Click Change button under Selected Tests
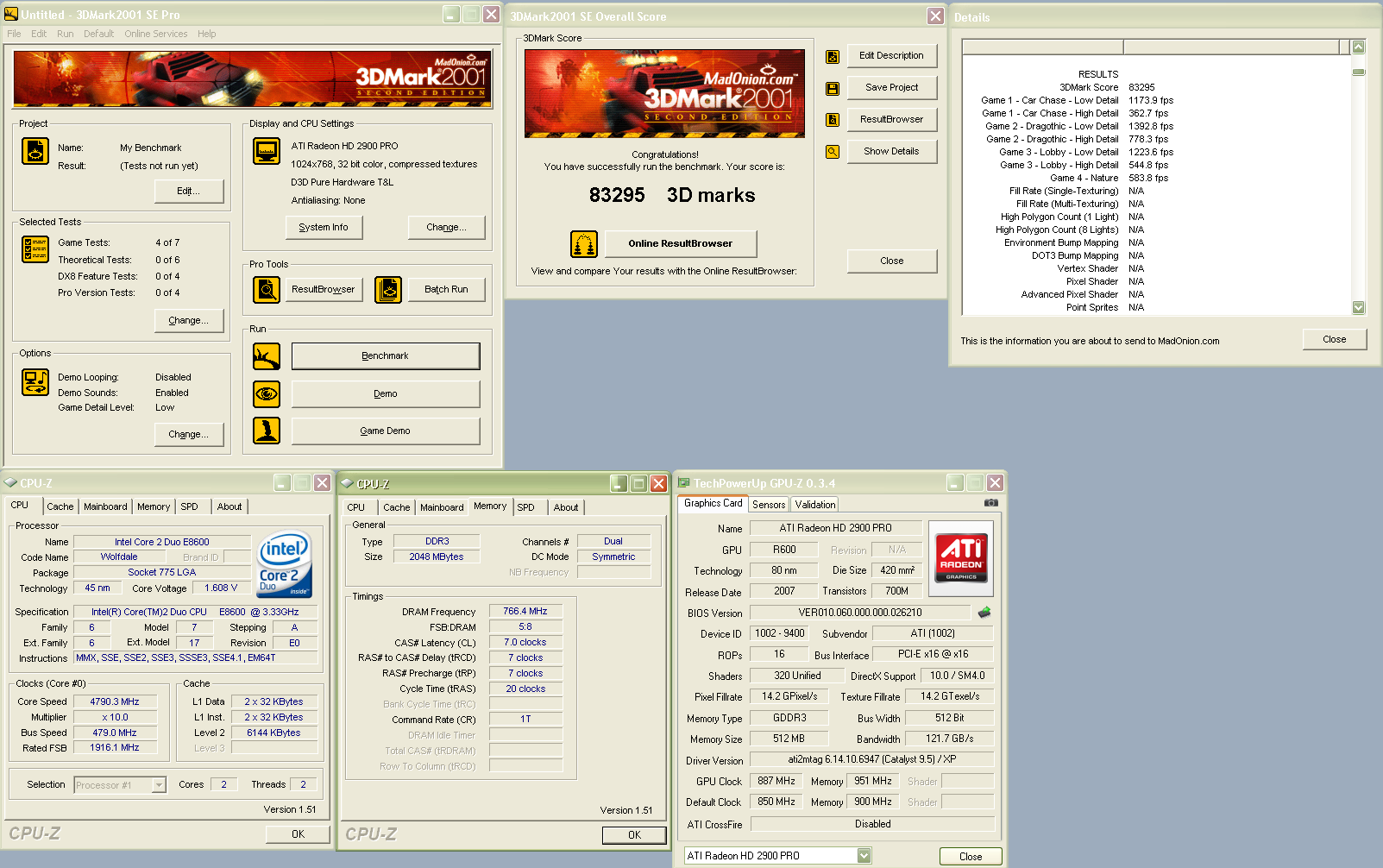This screenshot has width=1383, height=868. [189, 321]
